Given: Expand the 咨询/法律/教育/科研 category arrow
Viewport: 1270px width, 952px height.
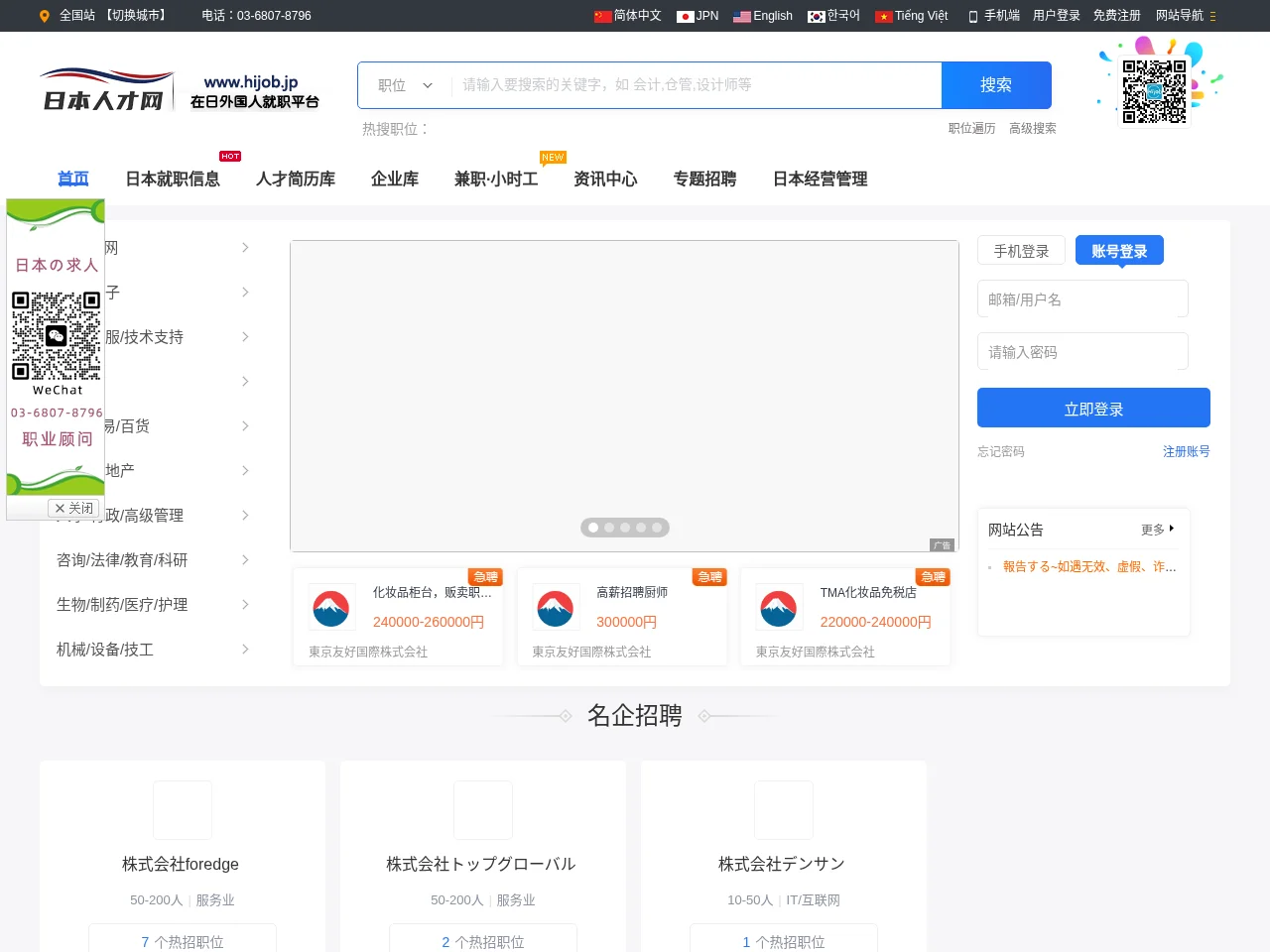Looking at the screenshot, I should 245,560.
